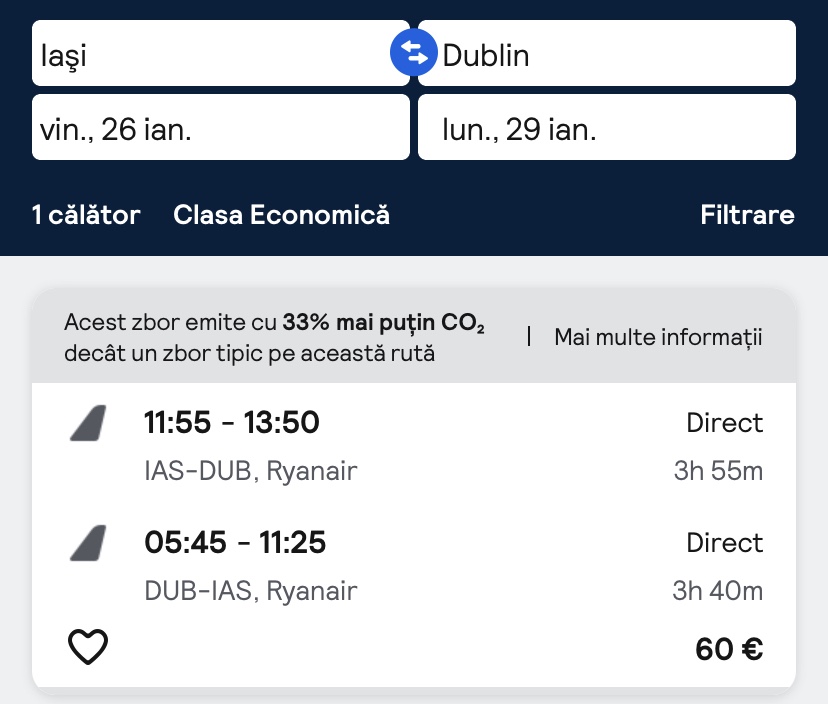828x704 pixels.
Task: Select the 60 € flight price
Action: coord(729,649)
